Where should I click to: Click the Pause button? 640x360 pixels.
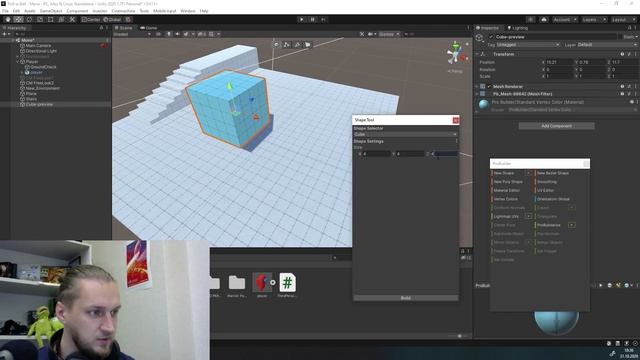point(313,20)
